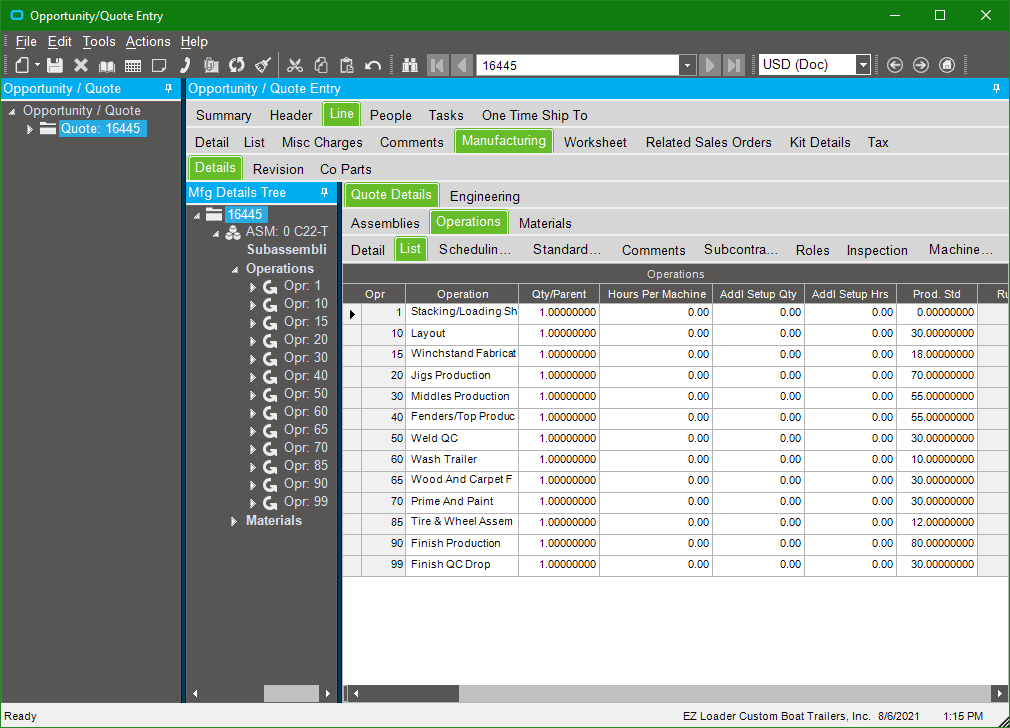Select the Opr: 50 tree item

pos(305,394)
